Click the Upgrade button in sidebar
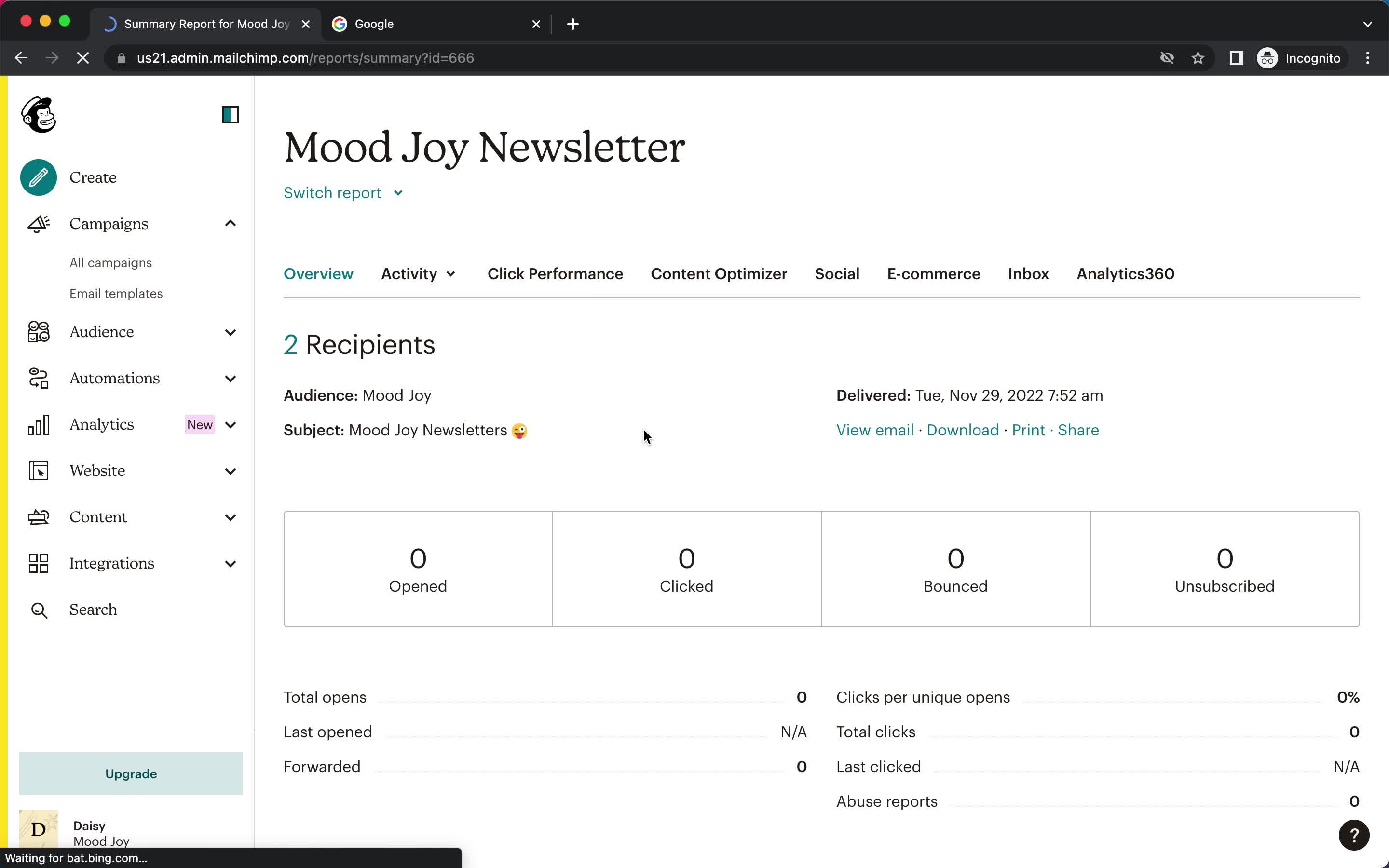 (x=130, y=773)
